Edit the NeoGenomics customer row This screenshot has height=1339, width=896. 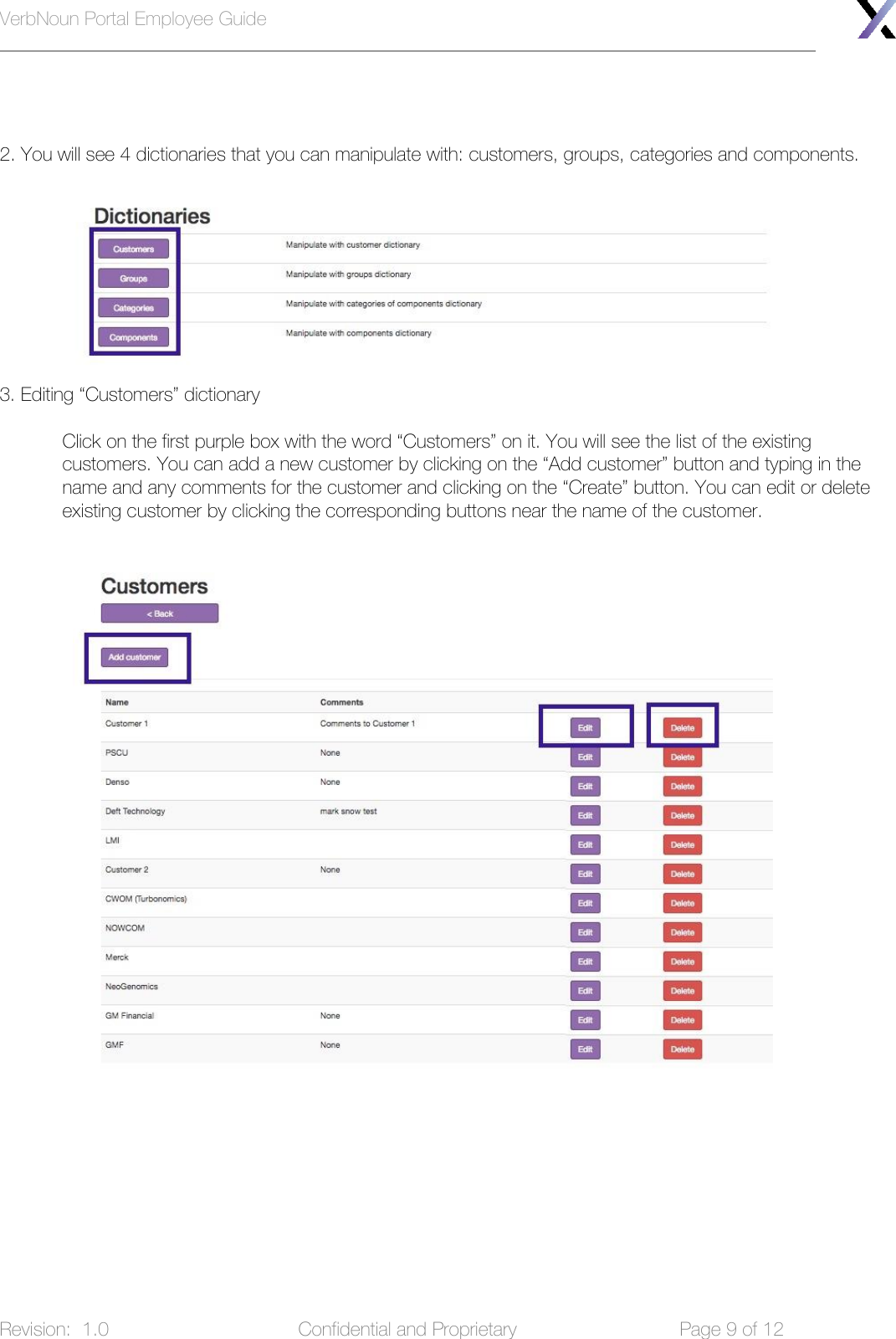(585, 991)
